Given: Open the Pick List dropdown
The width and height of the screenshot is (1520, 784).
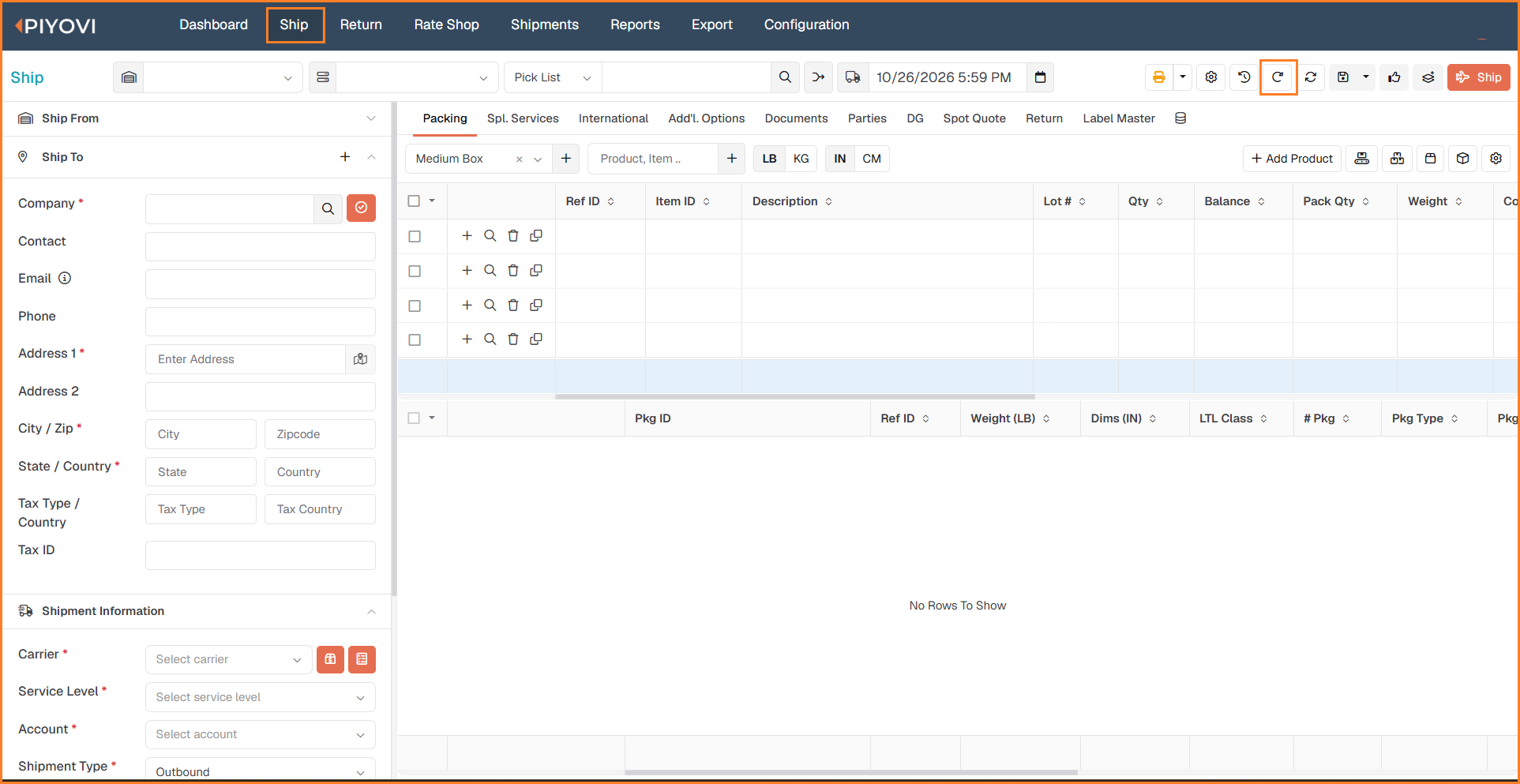Looking at the screenshot, I should [553, 77].
